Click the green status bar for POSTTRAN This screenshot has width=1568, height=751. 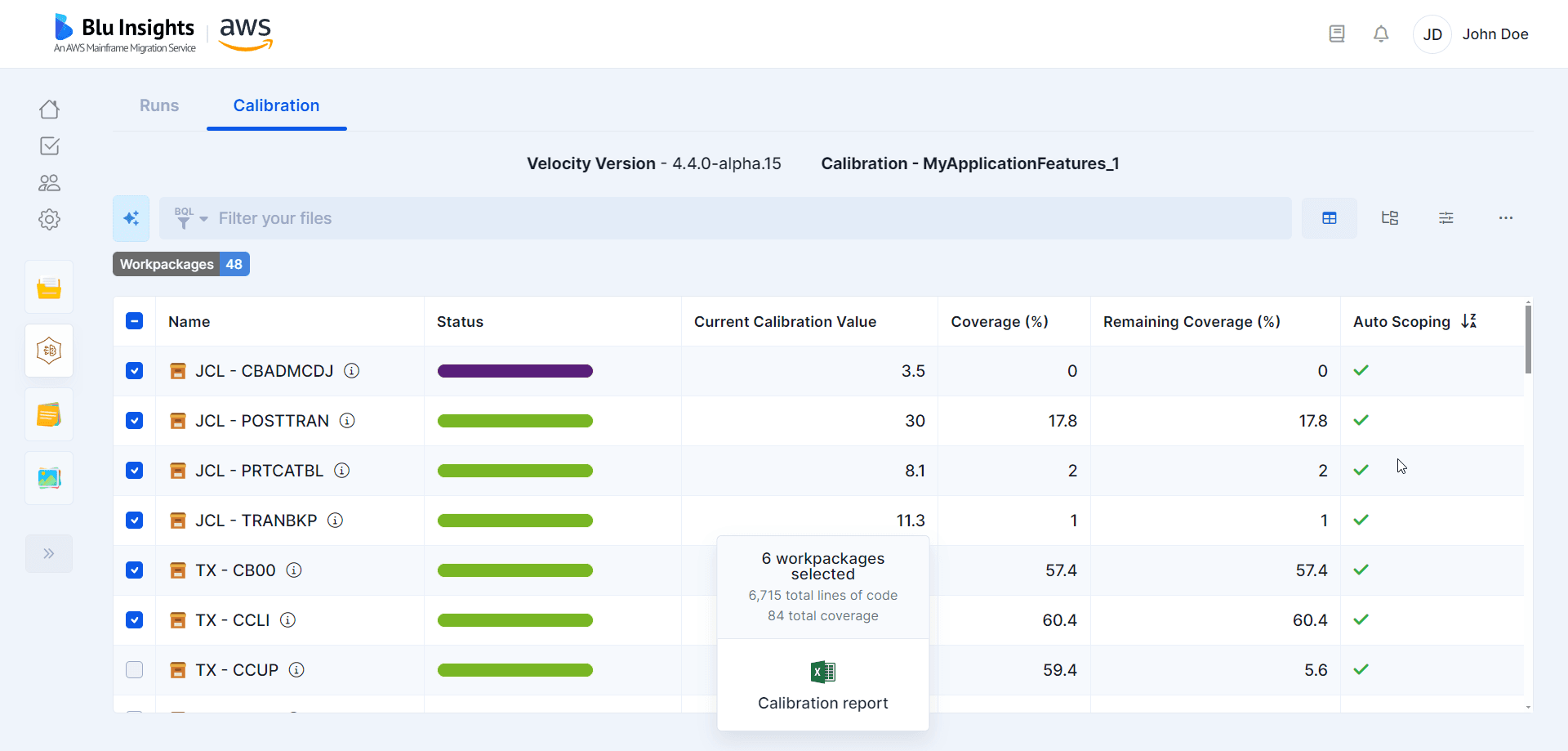(x=515, y=421)
